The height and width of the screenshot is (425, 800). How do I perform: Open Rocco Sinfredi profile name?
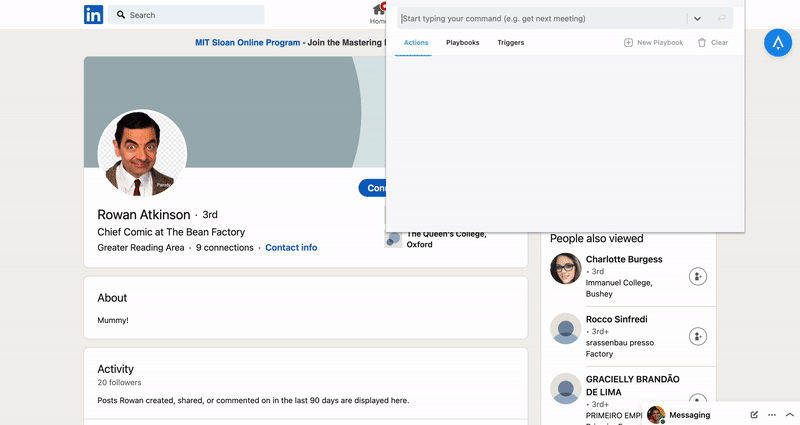[616, 319]
